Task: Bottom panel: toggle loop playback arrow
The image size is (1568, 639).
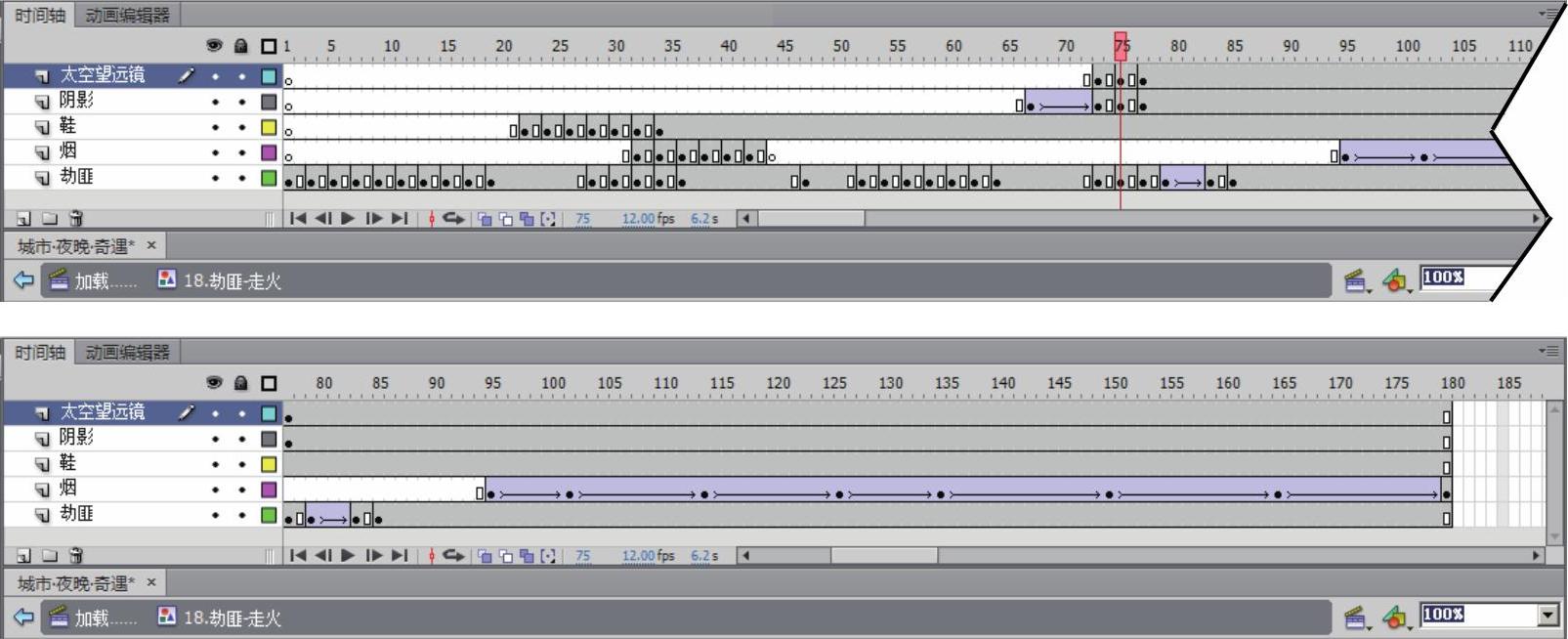Action: pos(453,556)
